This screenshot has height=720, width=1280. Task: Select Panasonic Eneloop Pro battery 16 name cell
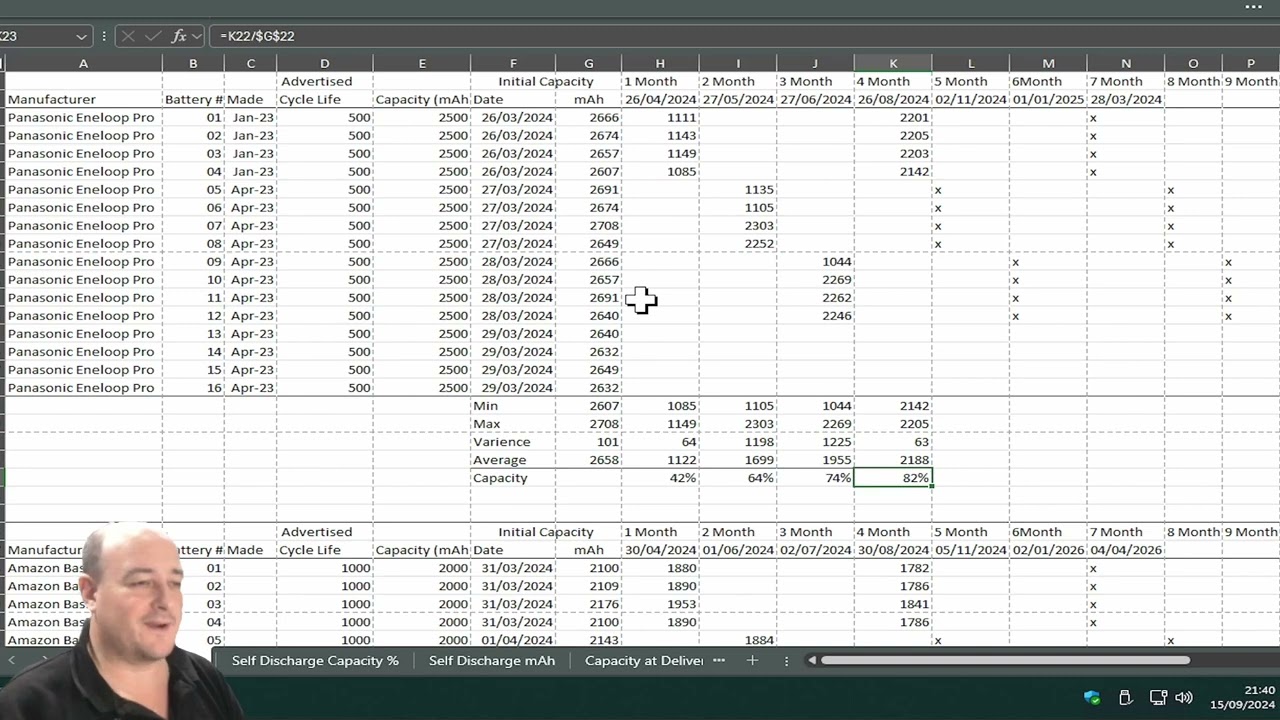(83, 388)
